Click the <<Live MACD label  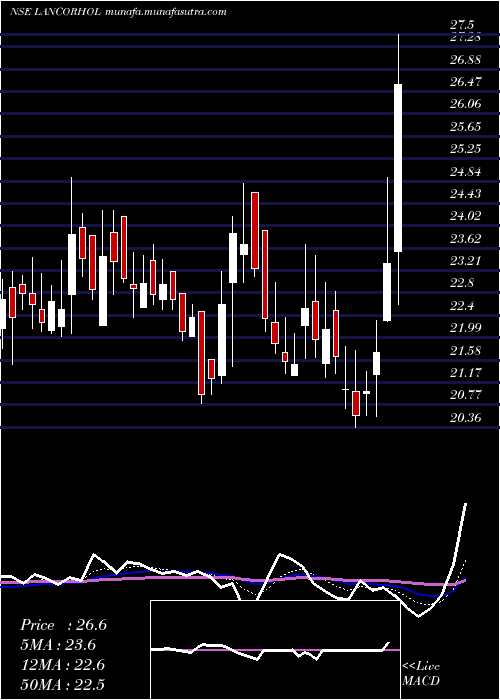click(421, 674)
